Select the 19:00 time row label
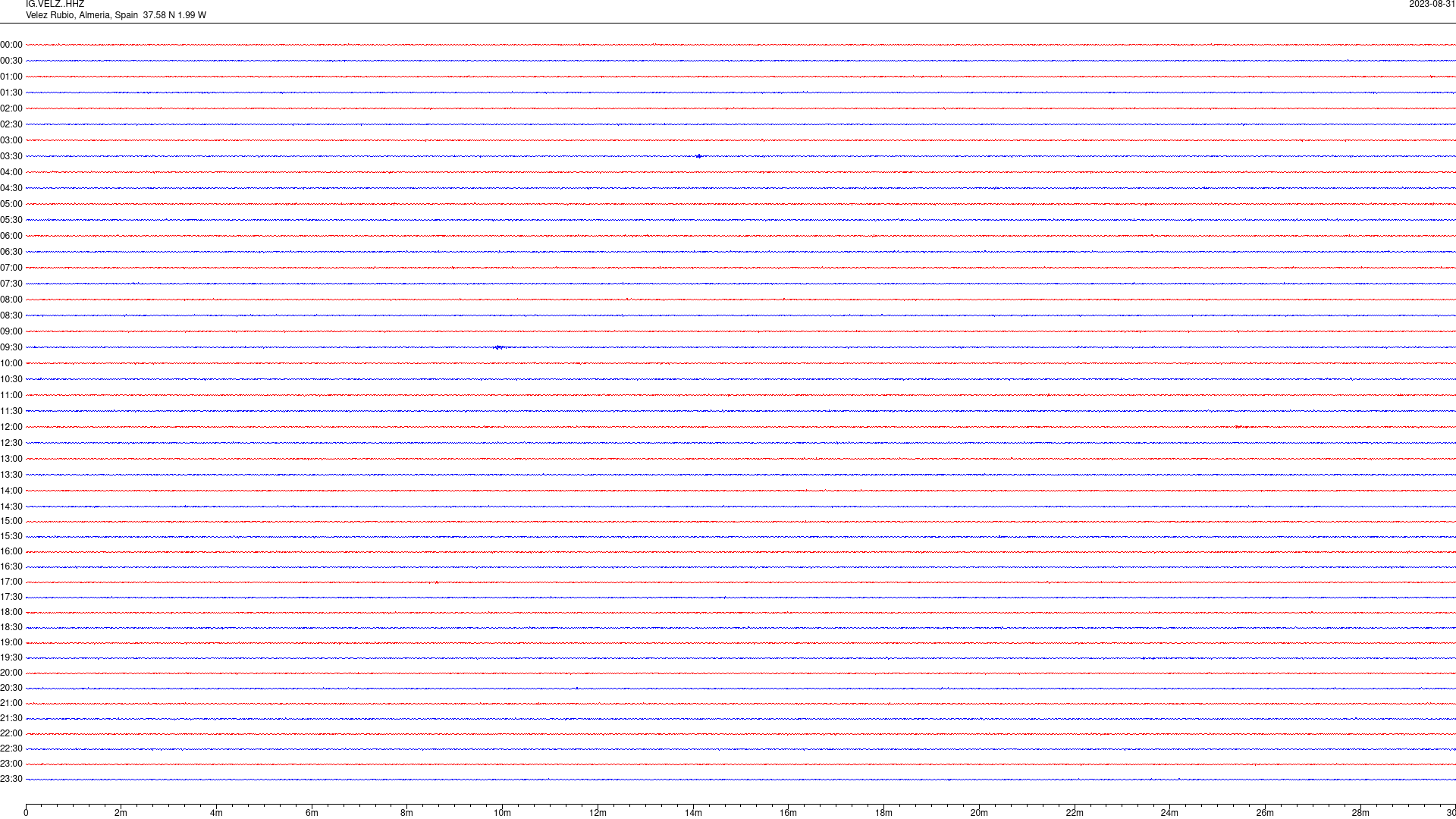1456x819 pixels. coord(11,642)
